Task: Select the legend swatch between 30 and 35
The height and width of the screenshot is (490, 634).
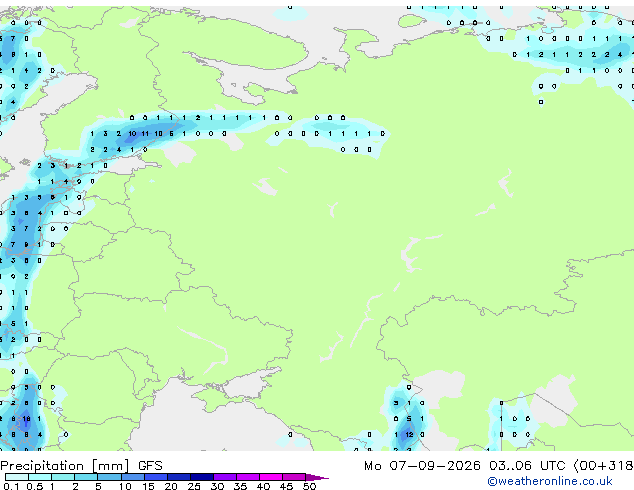Action: click(x=224, y=477)
